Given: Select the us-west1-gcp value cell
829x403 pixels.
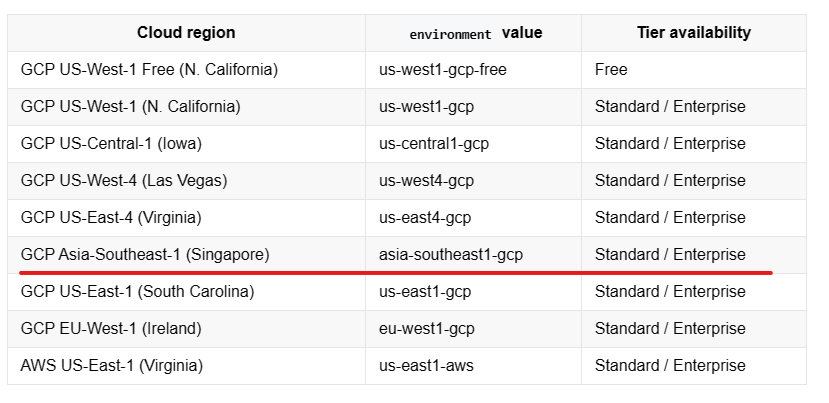Looking at the screenshot, I should coord(473,107).
